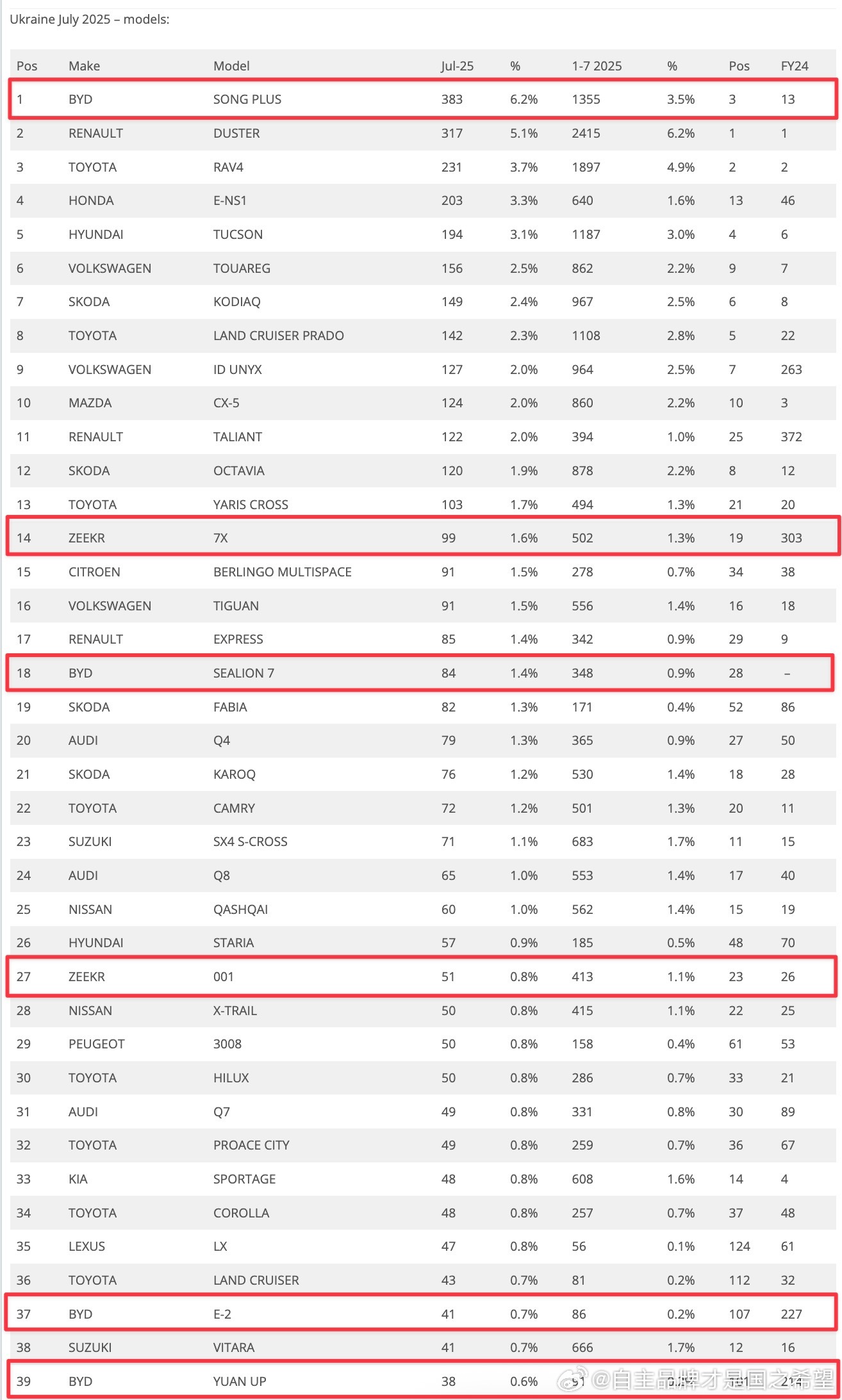842x1400 pixels.
Task: Click the ZEEKR 7X model cell
Action: 220,538
